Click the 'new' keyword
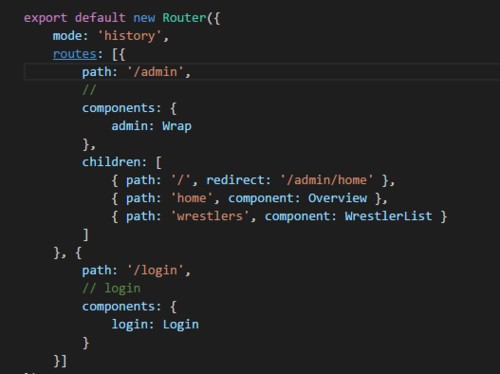Screen dimensions: 500x374 coord(144,18)
